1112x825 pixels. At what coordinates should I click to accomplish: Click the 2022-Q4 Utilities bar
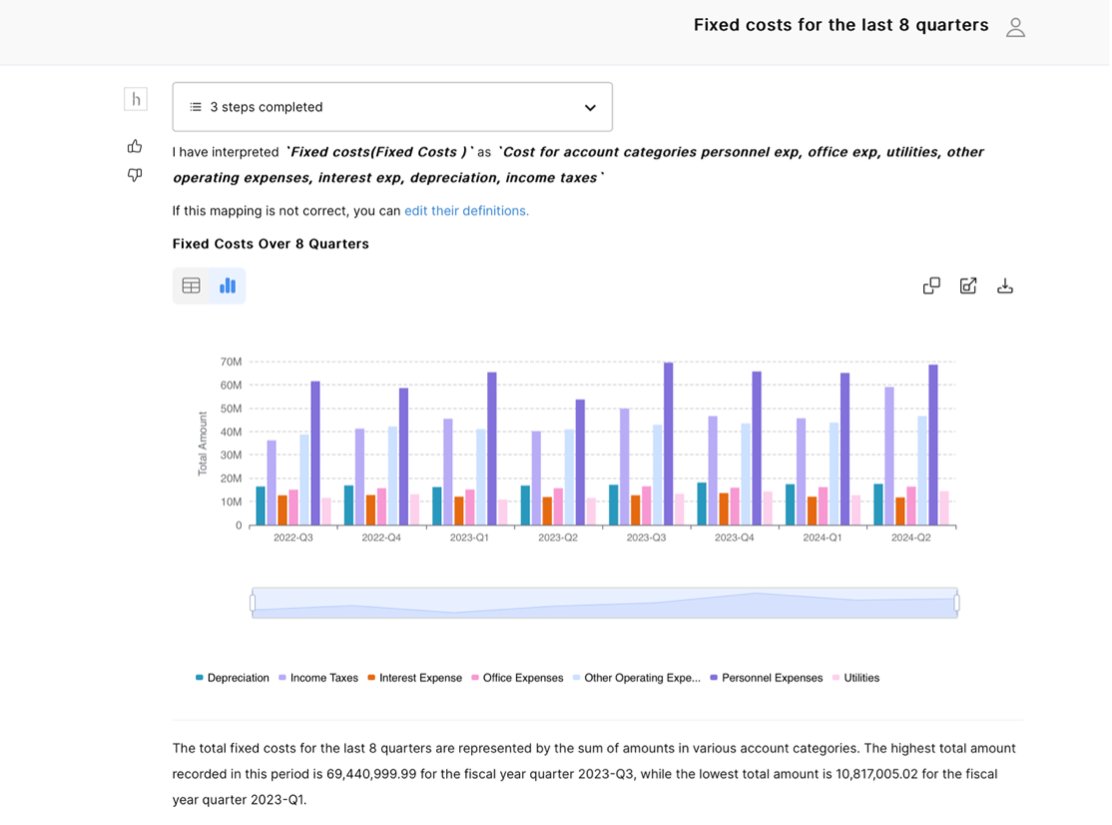(x=415, y=510)
